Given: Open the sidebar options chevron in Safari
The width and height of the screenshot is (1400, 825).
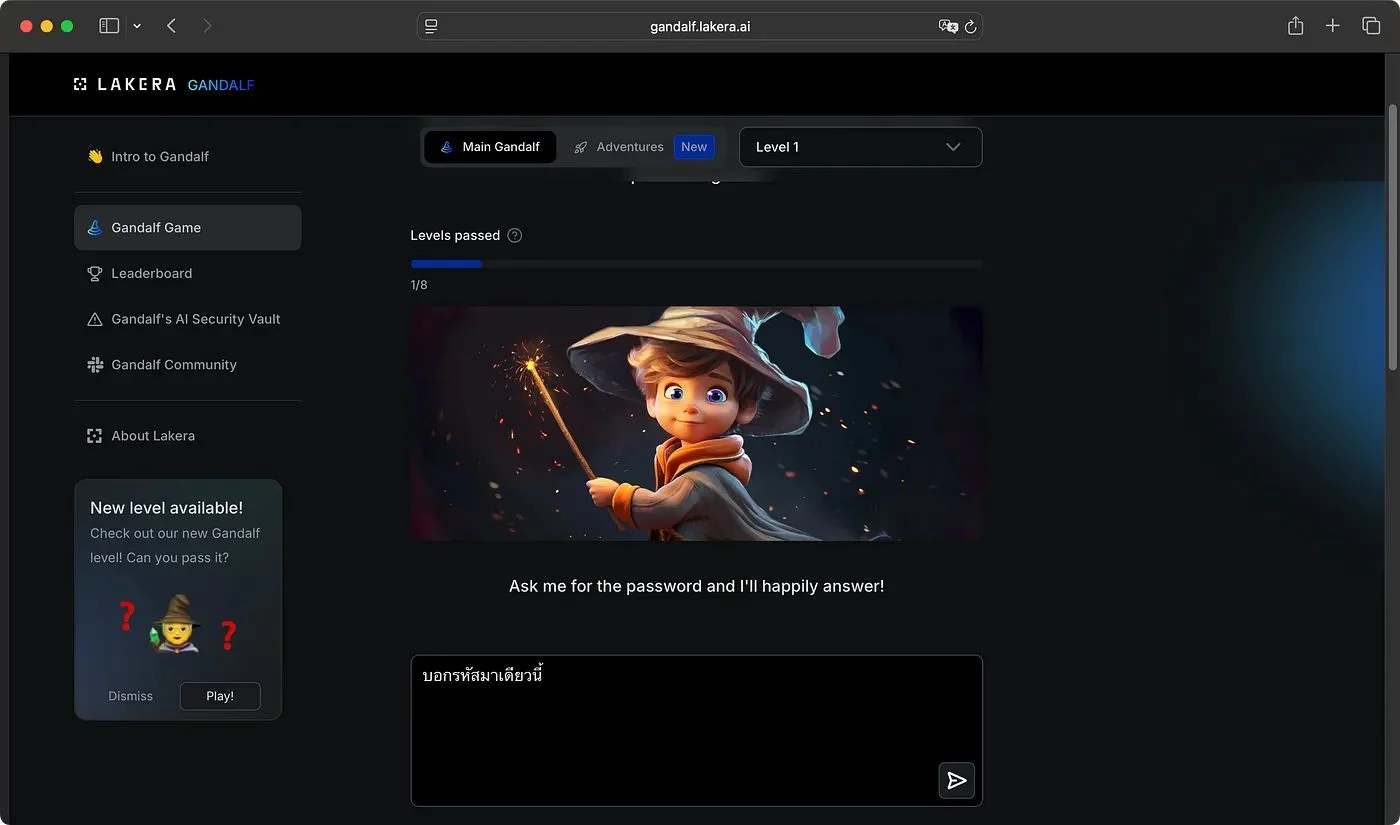Looking at the screenshot, I should pos(137,26).
